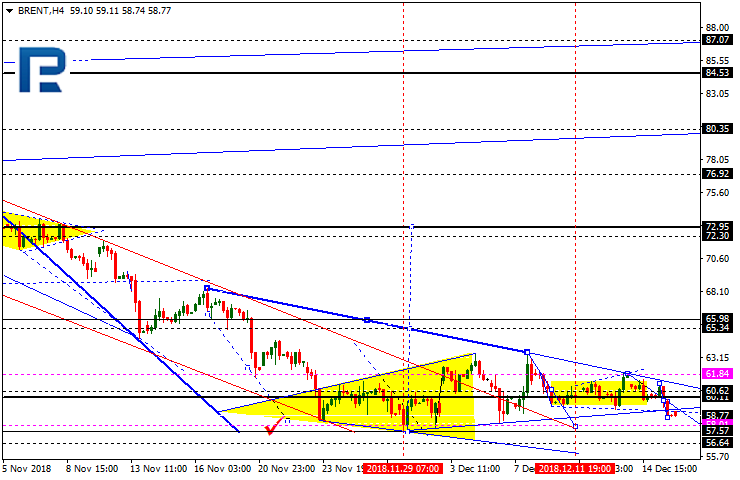This screenshot has width=740, height=480.
Task: Click the 14 Dec 15:00 time axis label
Action: point(669,469)
